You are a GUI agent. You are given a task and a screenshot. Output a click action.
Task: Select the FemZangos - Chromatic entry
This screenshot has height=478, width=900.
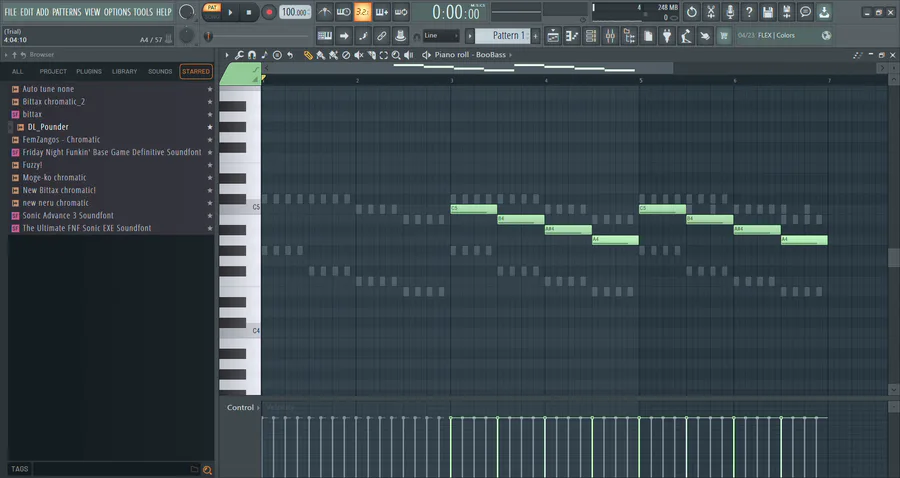(x=61, y=139)
